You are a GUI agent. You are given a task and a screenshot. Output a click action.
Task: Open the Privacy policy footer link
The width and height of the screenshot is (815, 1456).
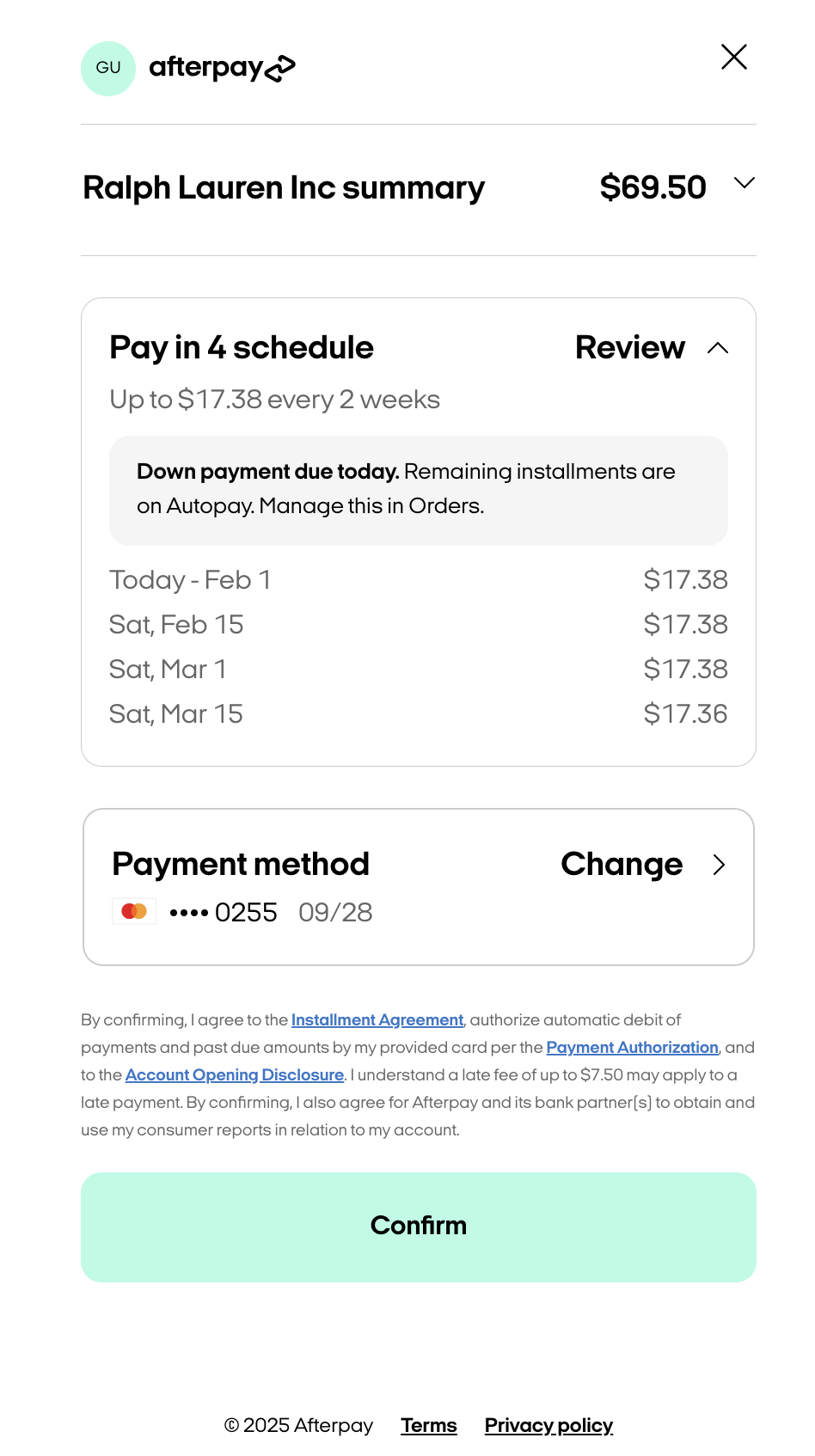548,1425
